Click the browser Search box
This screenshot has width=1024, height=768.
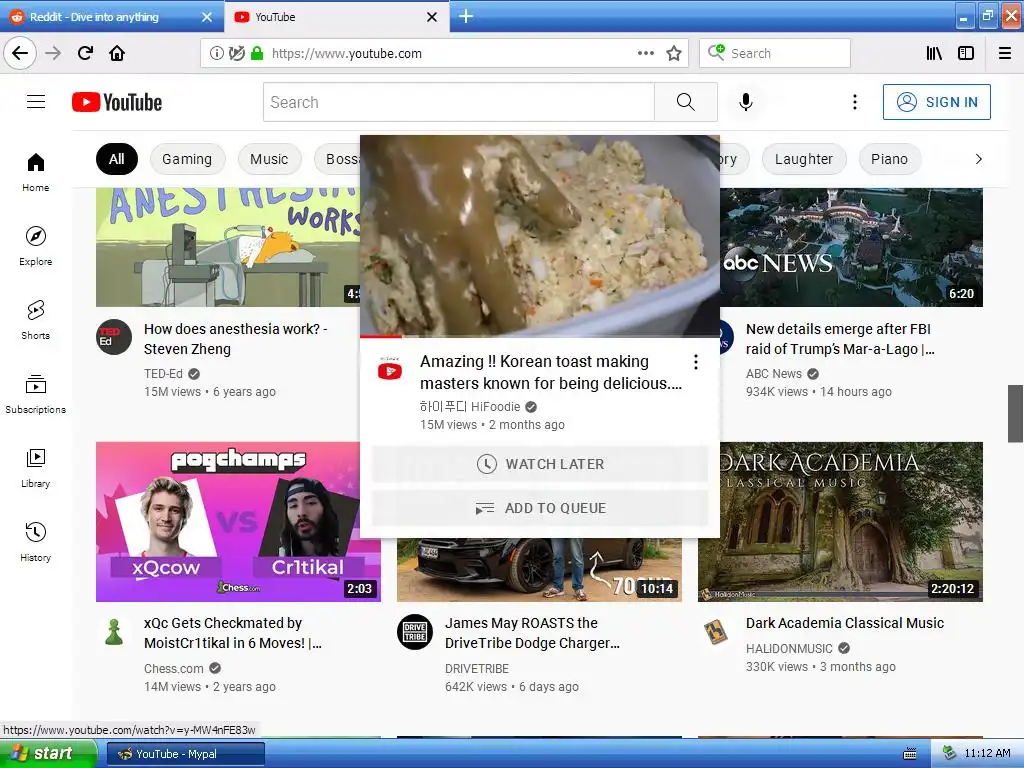pos(775,53)
